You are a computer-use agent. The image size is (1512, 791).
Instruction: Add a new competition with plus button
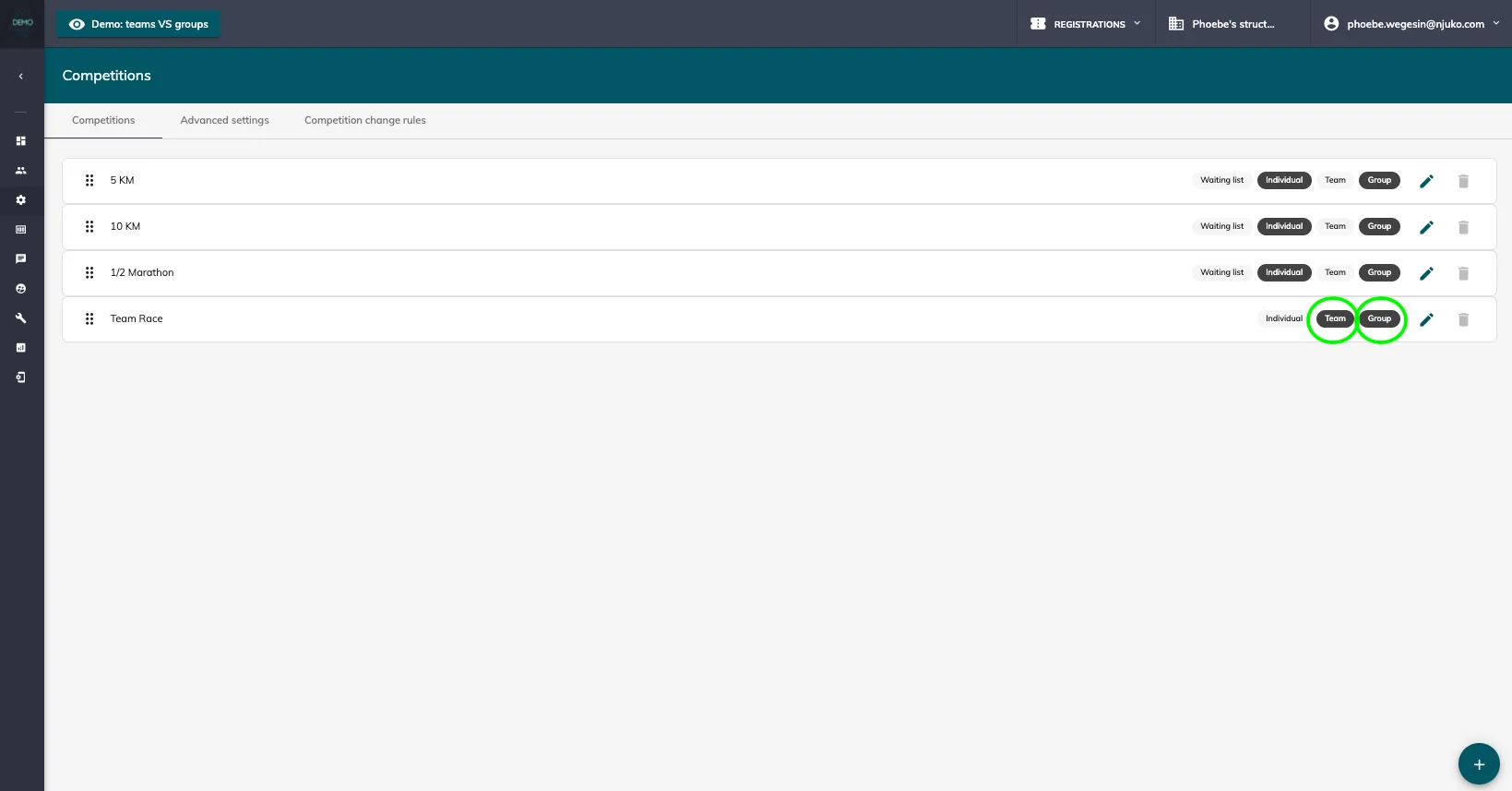1479,764
